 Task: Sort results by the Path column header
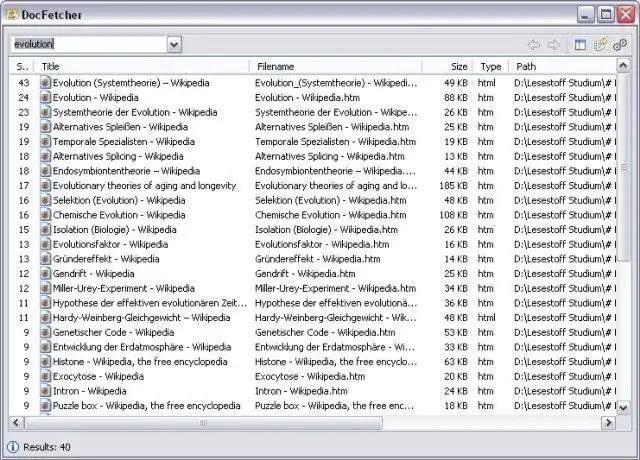(x=563, y=67)
